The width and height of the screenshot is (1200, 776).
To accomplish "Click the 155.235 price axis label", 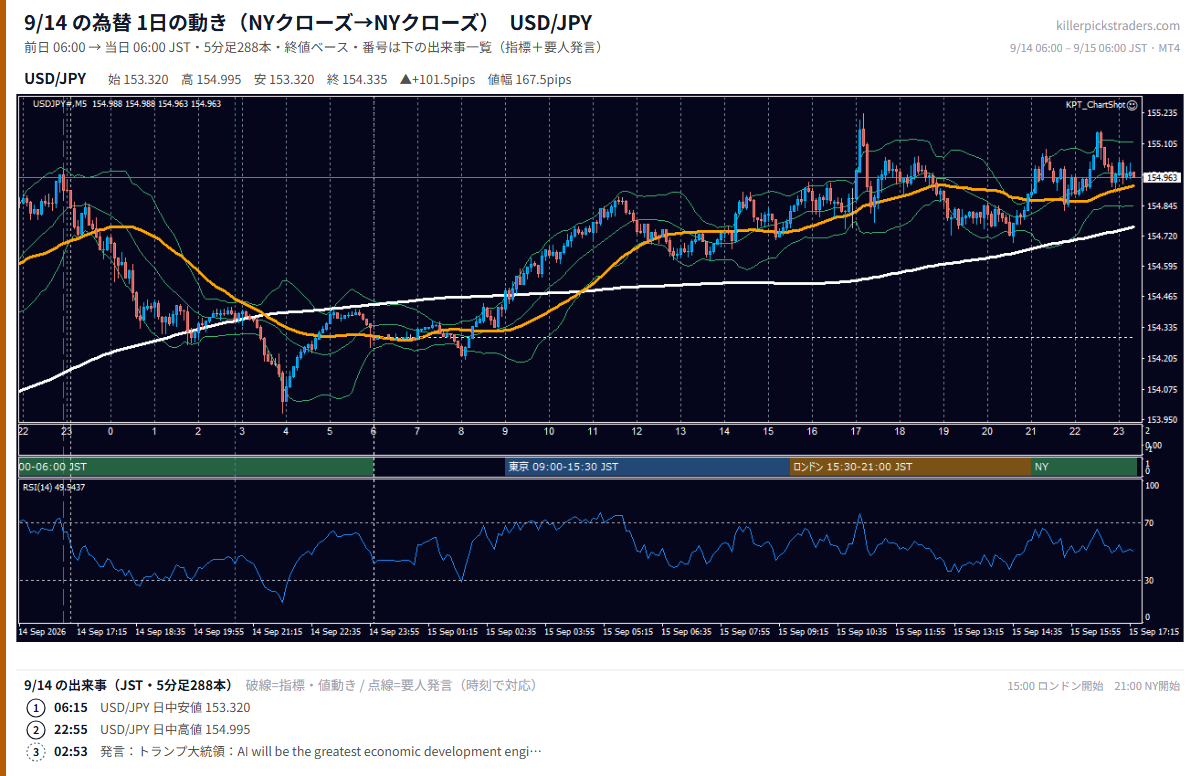I will pos(1160,113).
